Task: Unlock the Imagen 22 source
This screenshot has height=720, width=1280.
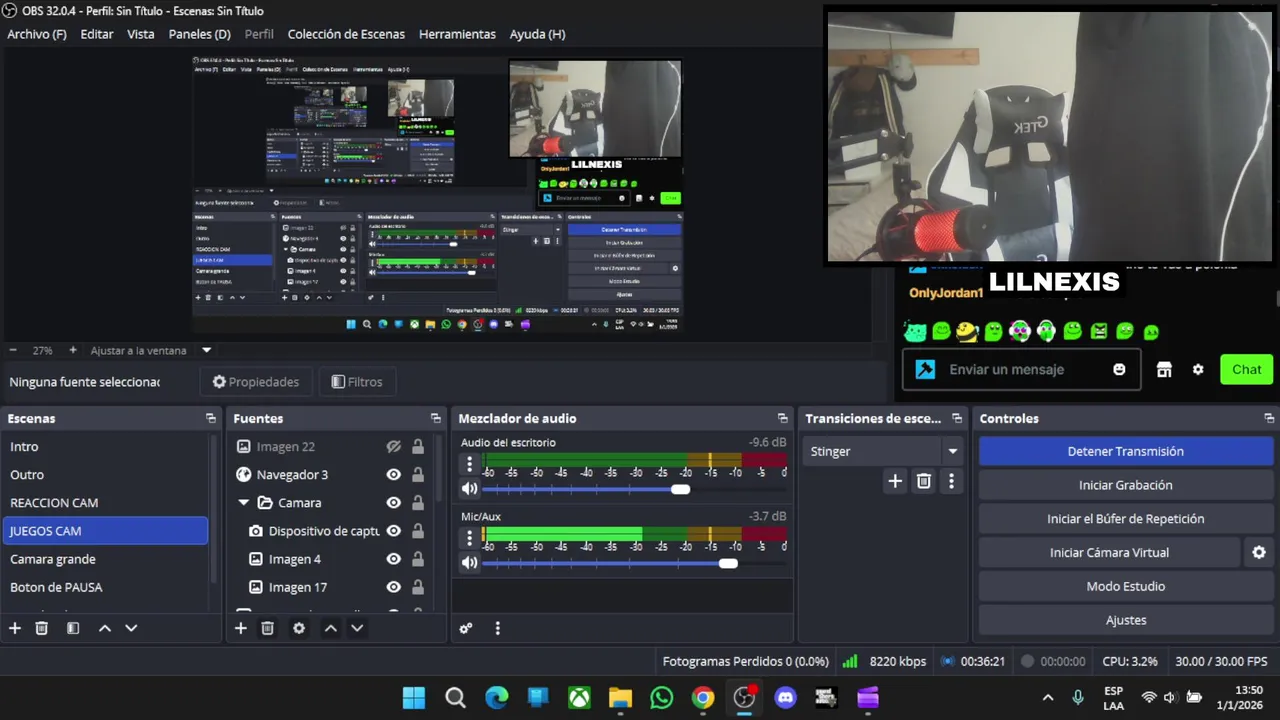Action: point(418,447)
